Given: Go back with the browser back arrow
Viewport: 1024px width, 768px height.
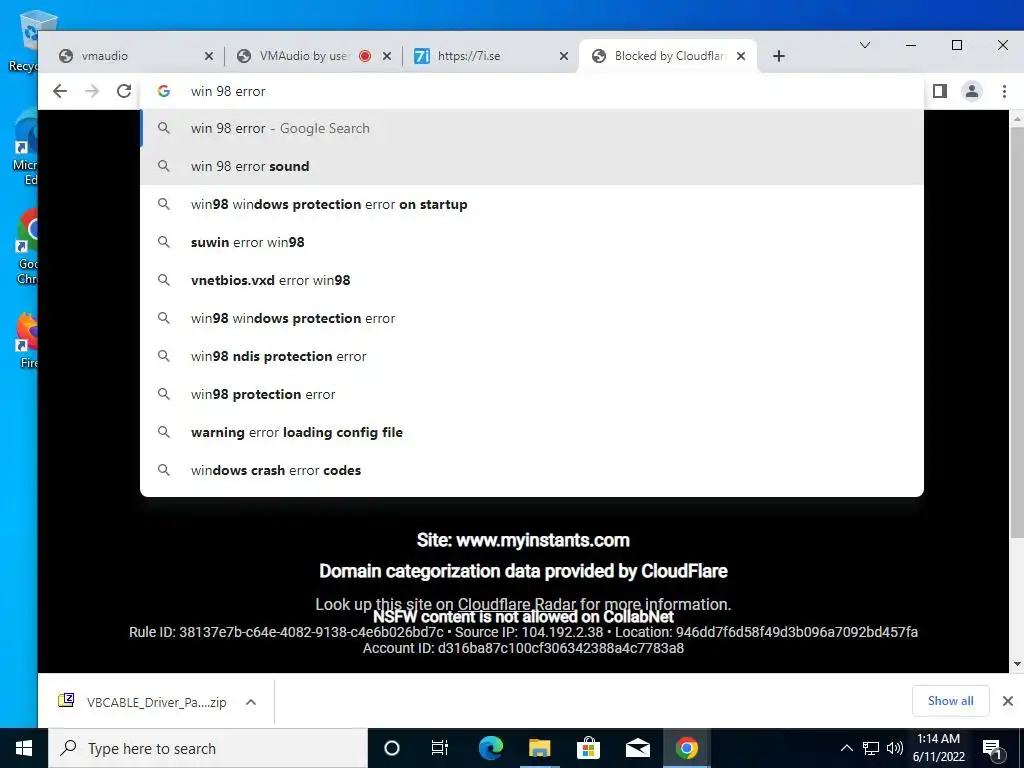Looking at the screenshot, I should [60, 91].
